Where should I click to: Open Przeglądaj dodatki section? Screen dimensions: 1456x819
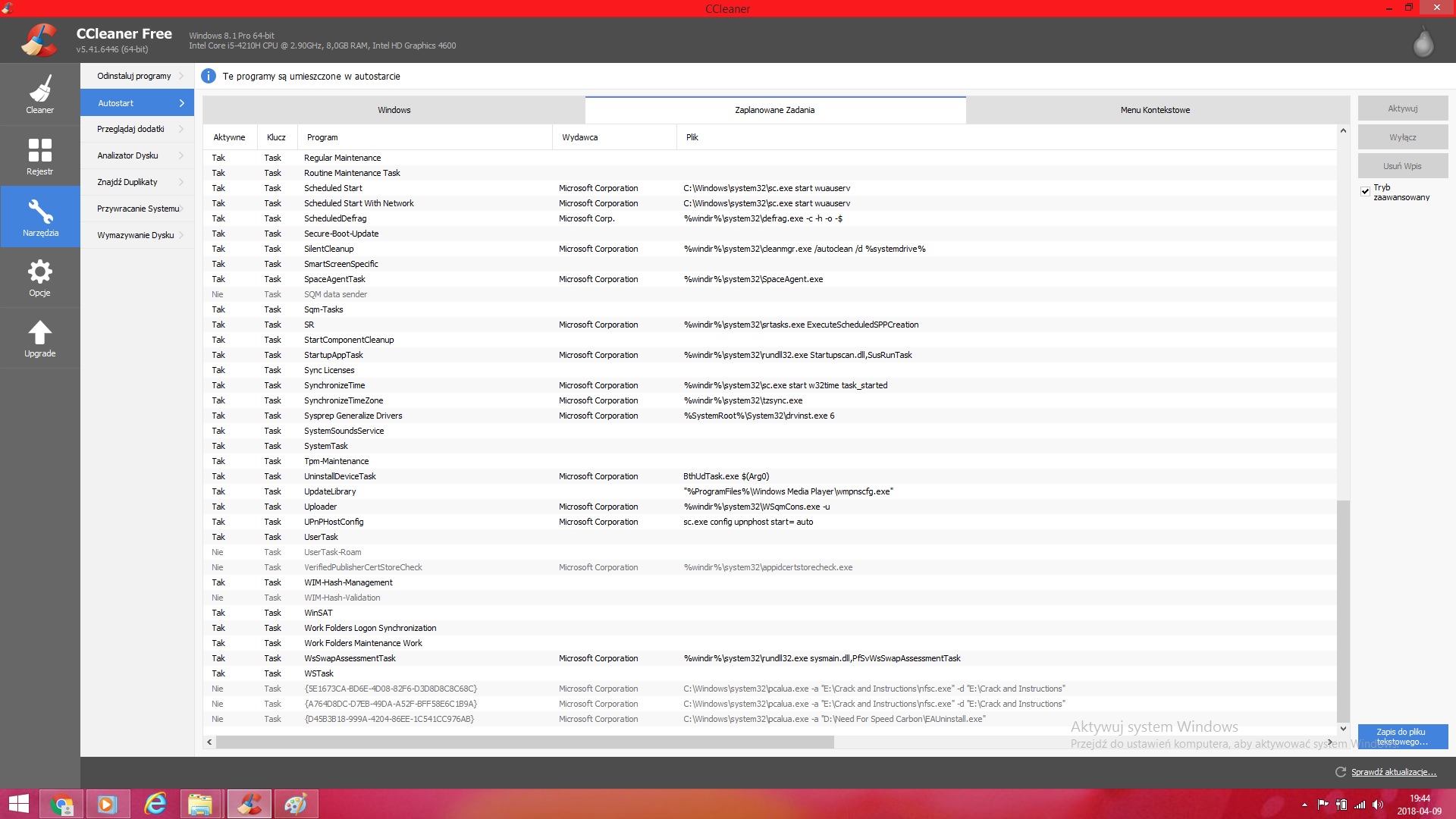click(137, 129)
